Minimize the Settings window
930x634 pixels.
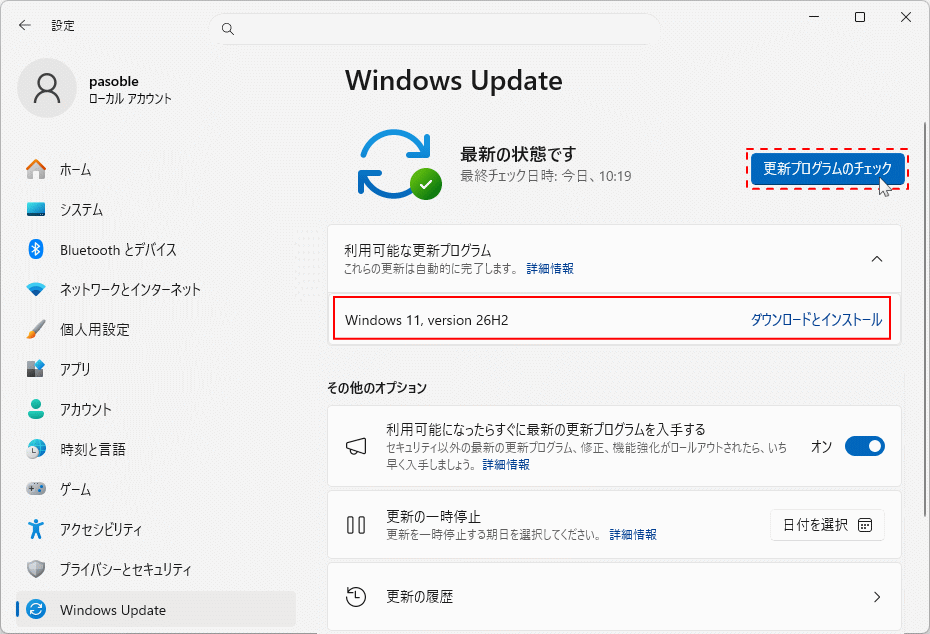[814, 17]
